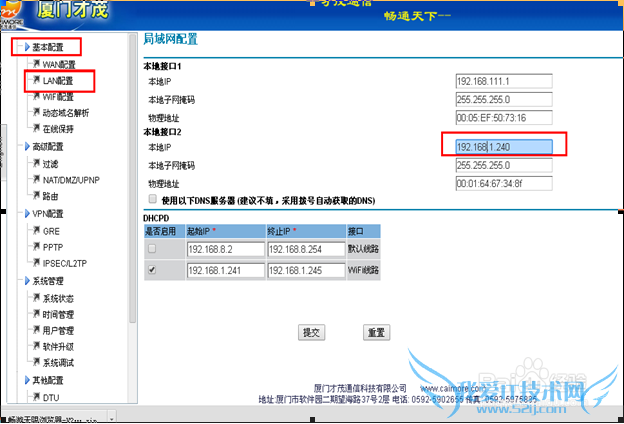This screenshot has height=424, width=624.
Task: Enable the custom DNS server checkbox
Action: [152, 199]
